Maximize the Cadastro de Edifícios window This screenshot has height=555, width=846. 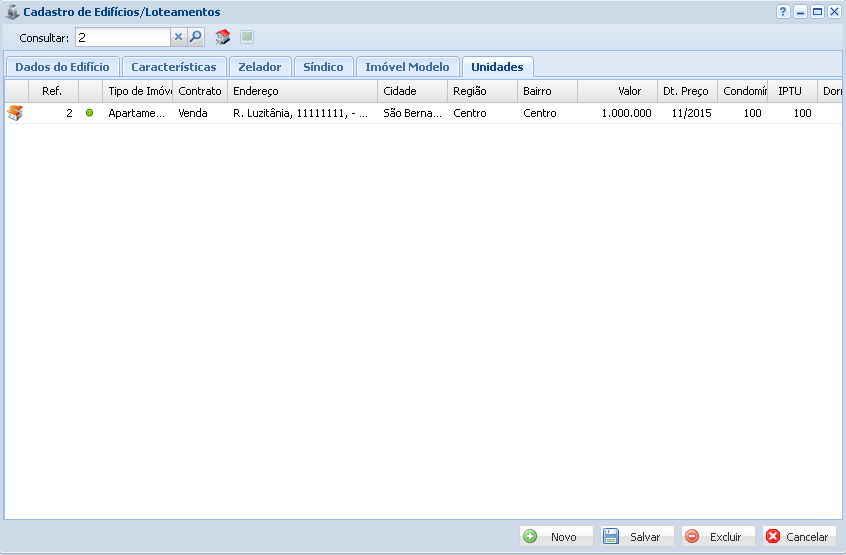pos(817,12)
